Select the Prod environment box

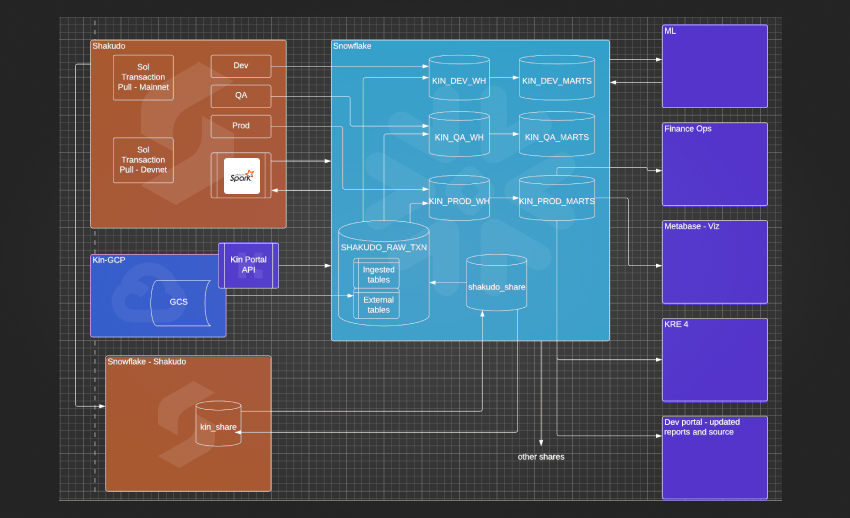click(x=241, y=126)
